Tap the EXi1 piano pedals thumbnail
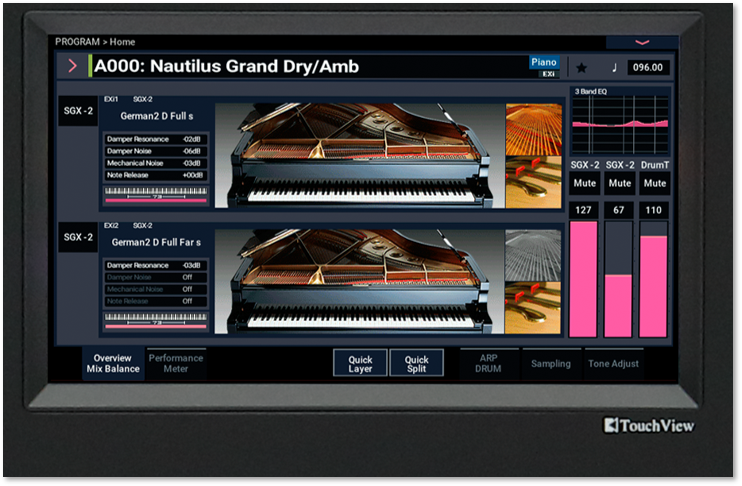The height and width of the screenshot is (486, 742). click(534, 182)
